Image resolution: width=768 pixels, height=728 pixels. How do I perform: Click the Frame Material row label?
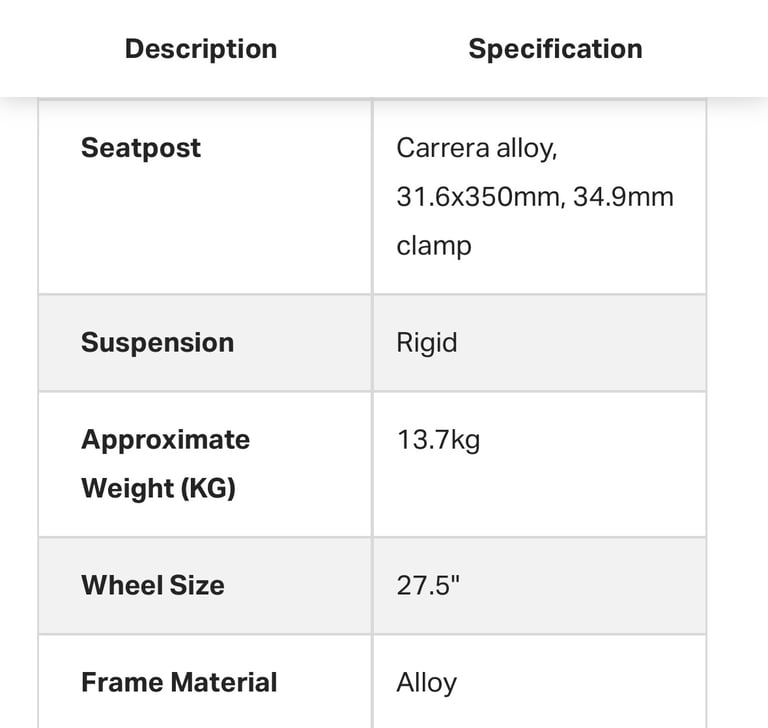(179, 682)
